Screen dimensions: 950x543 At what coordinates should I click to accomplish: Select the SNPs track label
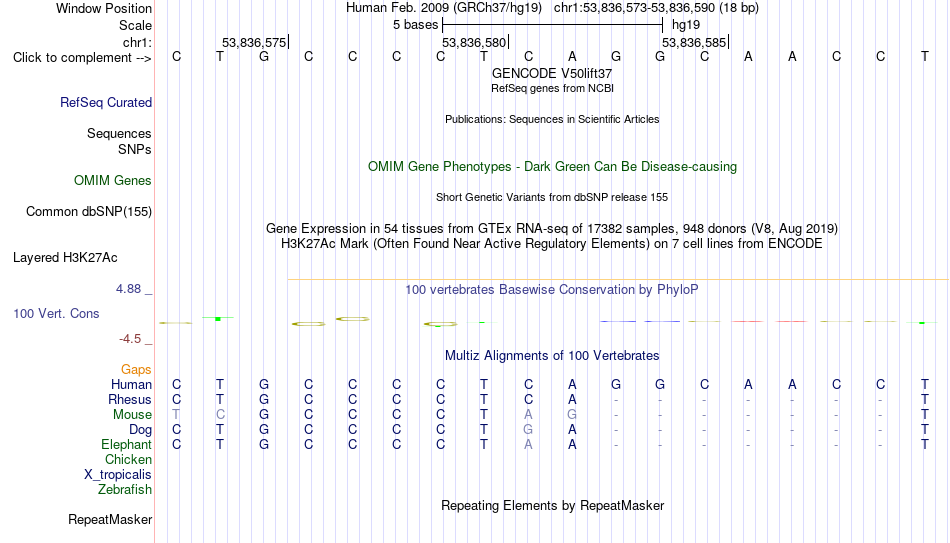(x=135, y=149)
